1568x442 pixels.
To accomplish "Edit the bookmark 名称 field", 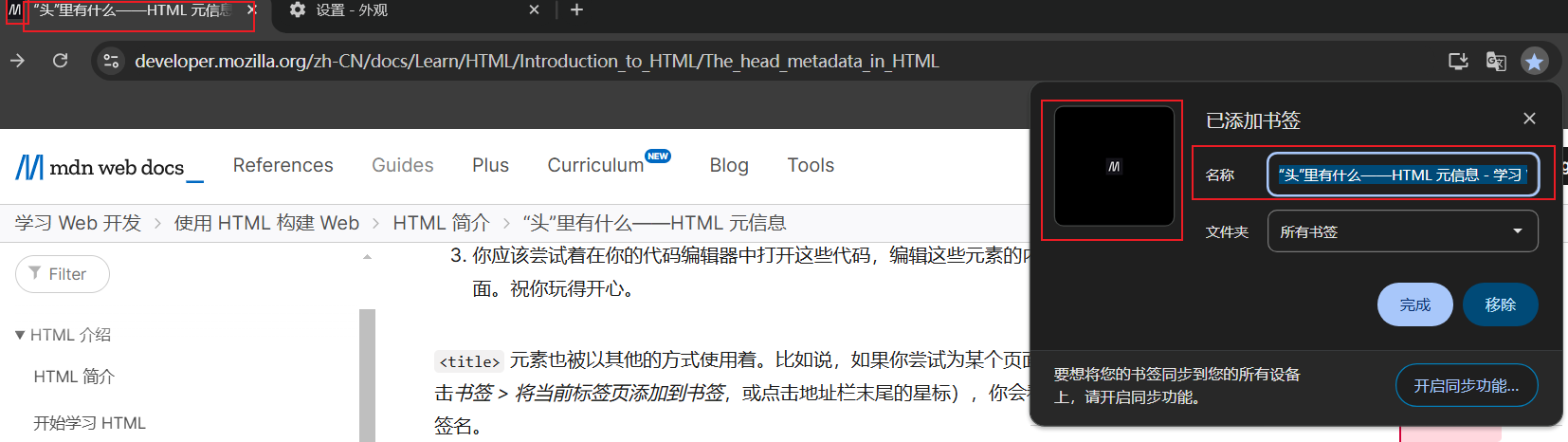I will tap(1402, 175).
